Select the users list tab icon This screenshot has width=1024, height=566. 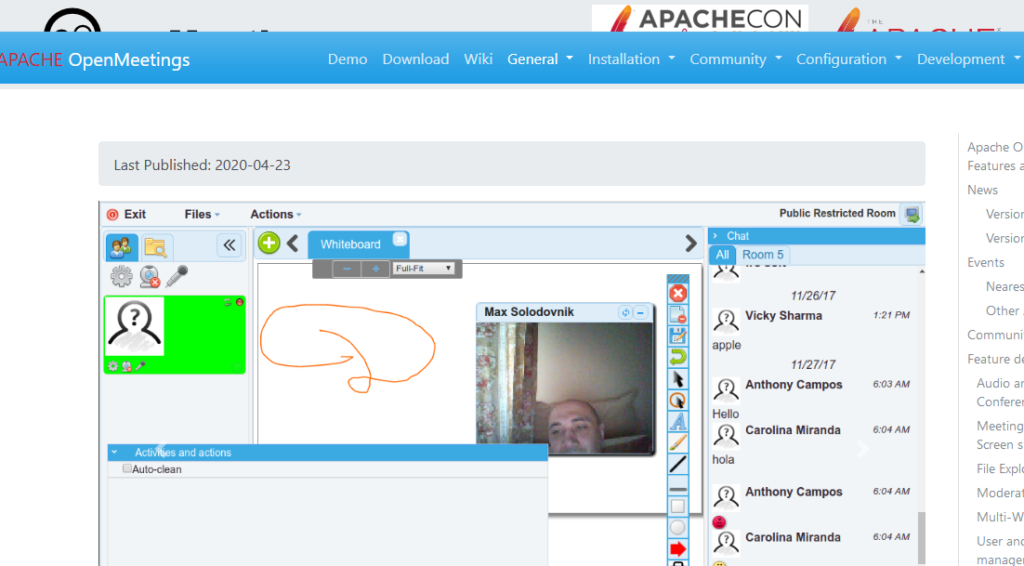coord(121,246)
